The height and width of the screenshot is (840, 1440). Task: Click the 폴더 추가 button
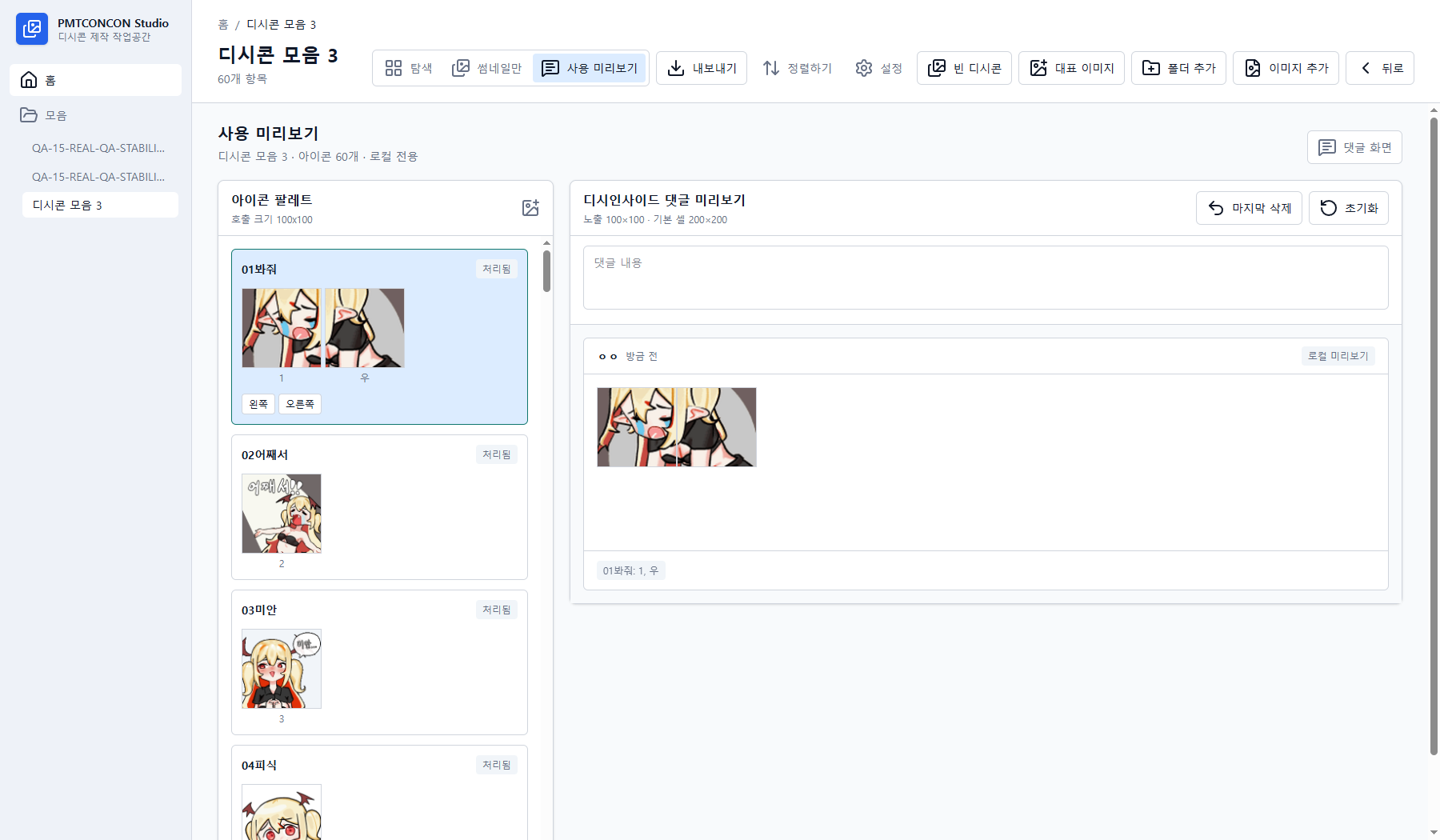(x=1178, y=68)
